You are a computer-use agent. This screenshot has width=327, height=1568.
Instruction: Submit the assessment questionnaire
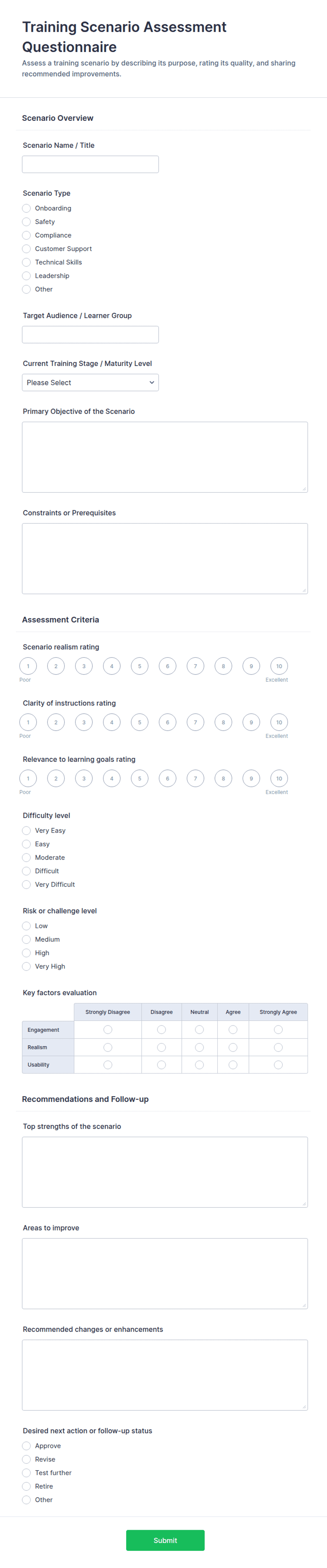pos(165,1540)
